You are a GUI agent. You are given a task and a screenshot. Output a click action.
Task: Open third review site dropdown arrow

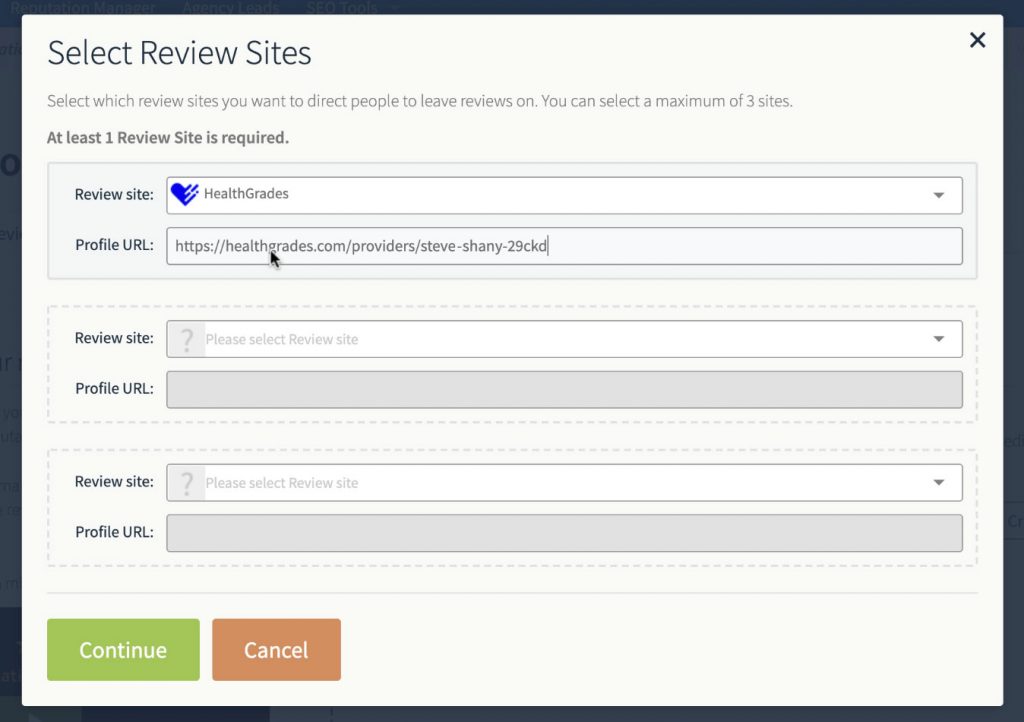[x=938, y=483]
